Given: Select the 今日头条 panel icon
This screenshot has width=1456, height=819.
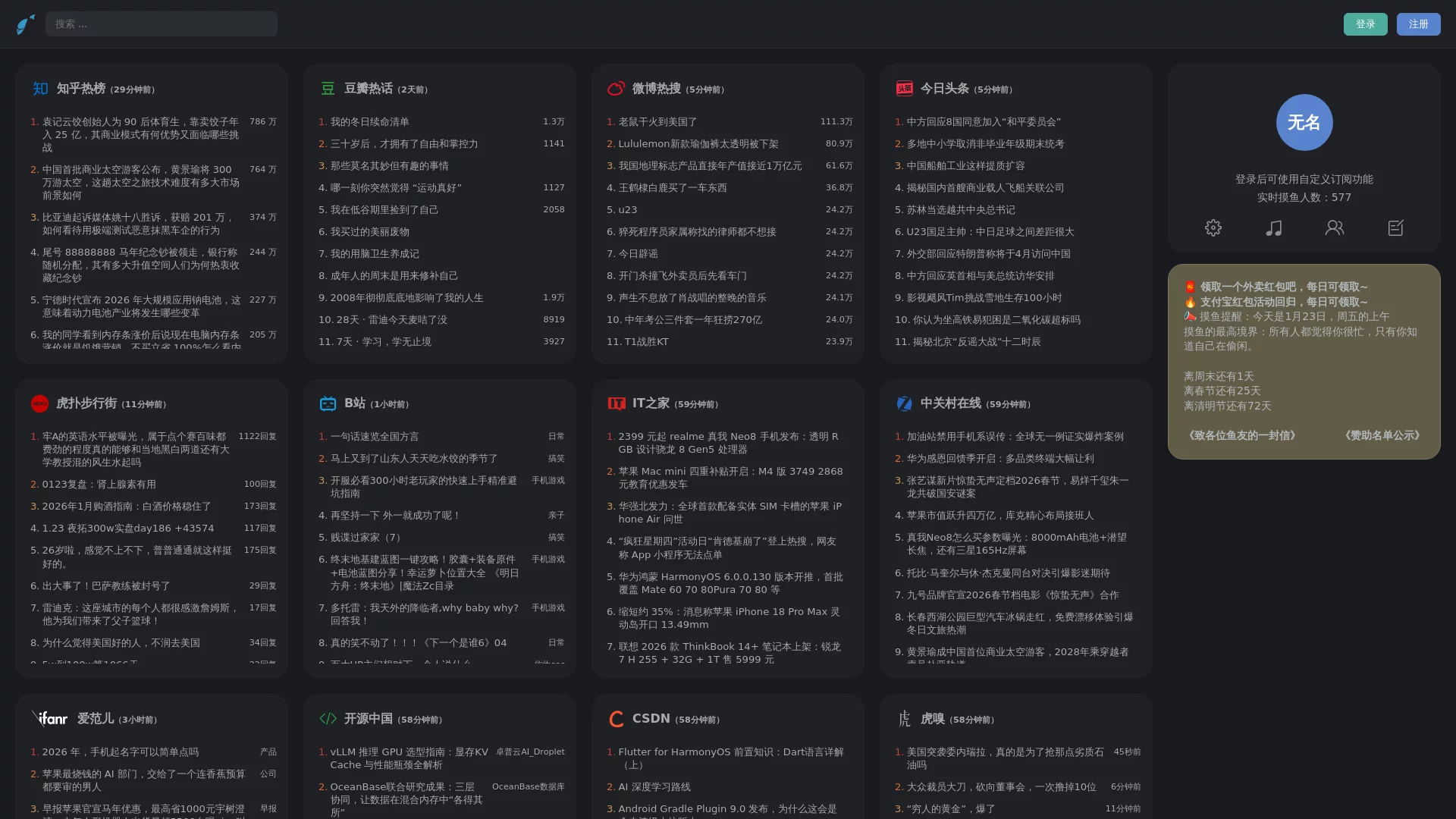Looking at the screenshot, I should click(904, 89).
